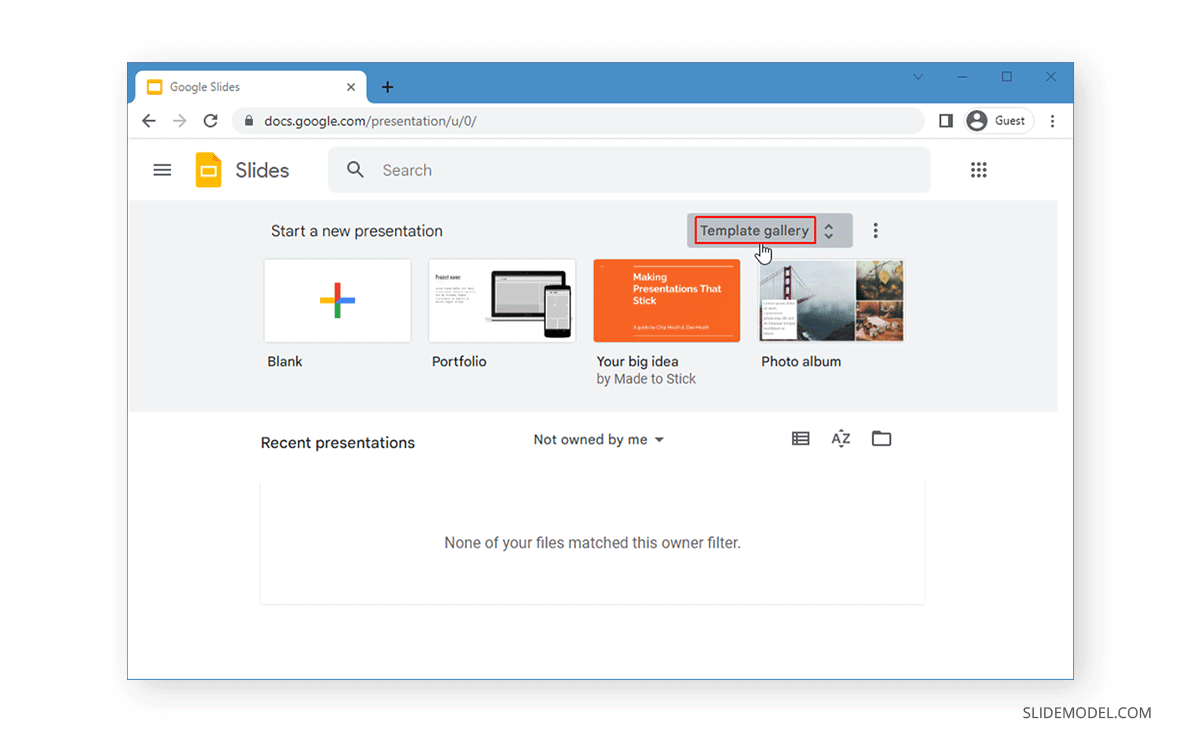The height and width of the screenshot is (743, 1200).
Task: Expand the Template gallery chevron
Action: click(829, 230)
